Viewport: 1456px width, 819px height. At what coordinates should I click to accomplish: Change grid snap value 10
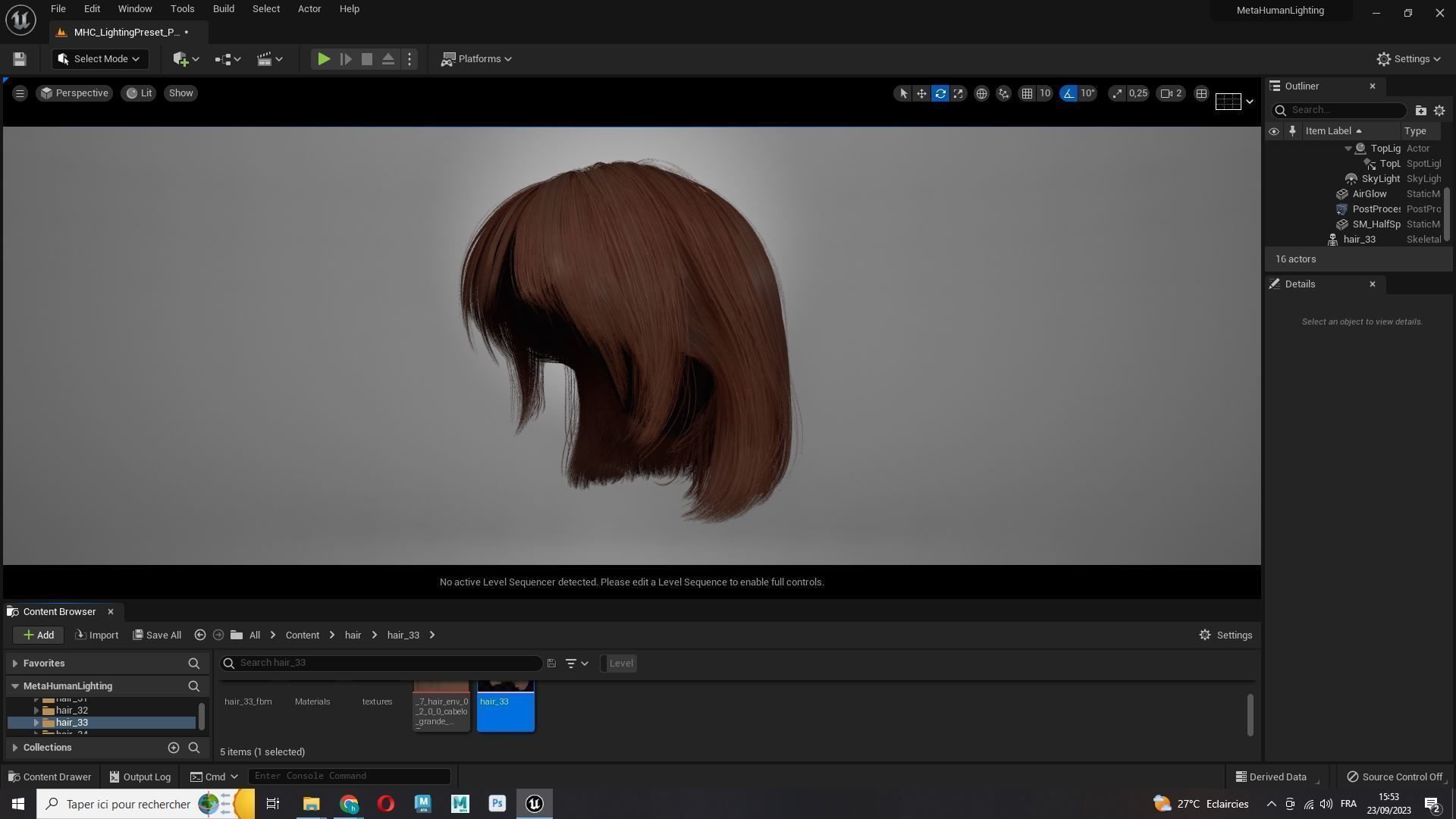pos(1045,93)
